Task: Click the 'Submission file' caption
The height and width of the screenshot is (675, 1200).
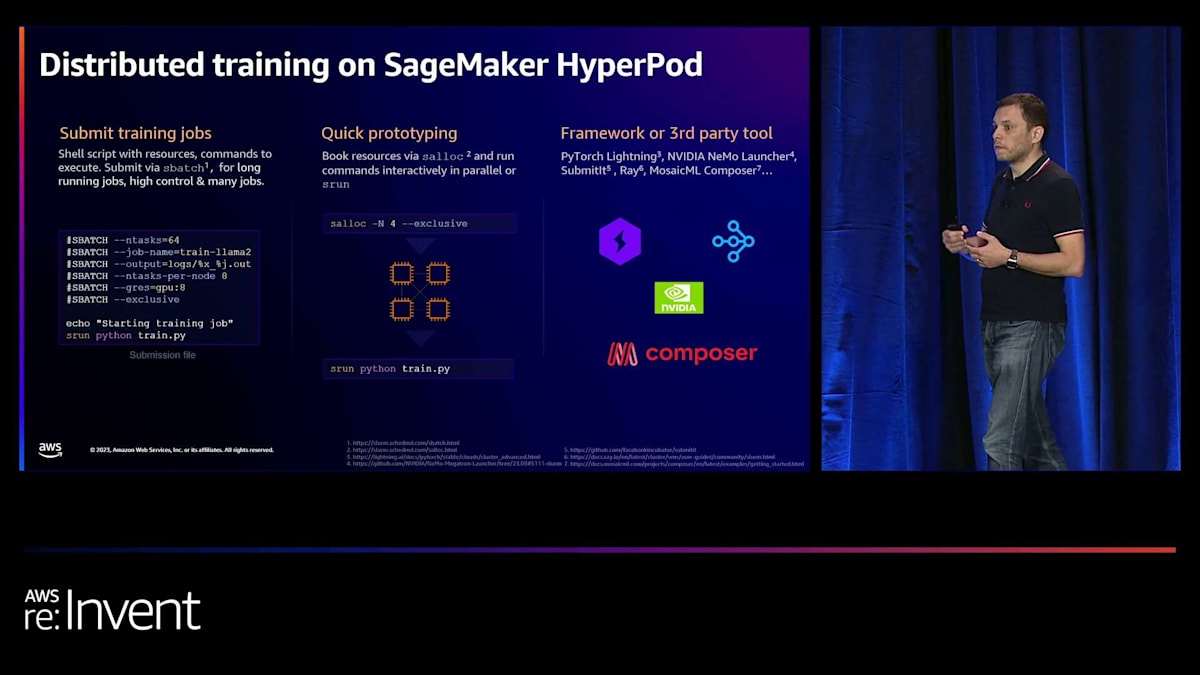Action: [162, 355]
